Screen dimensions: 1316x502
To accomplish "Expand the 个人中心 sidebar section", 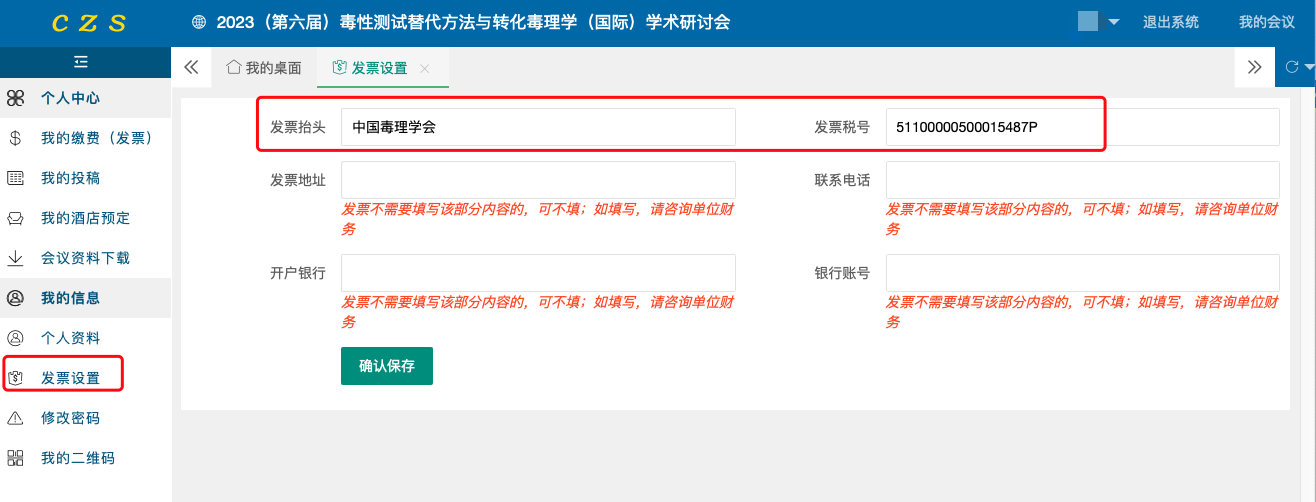I will click(x=70, y=98).
